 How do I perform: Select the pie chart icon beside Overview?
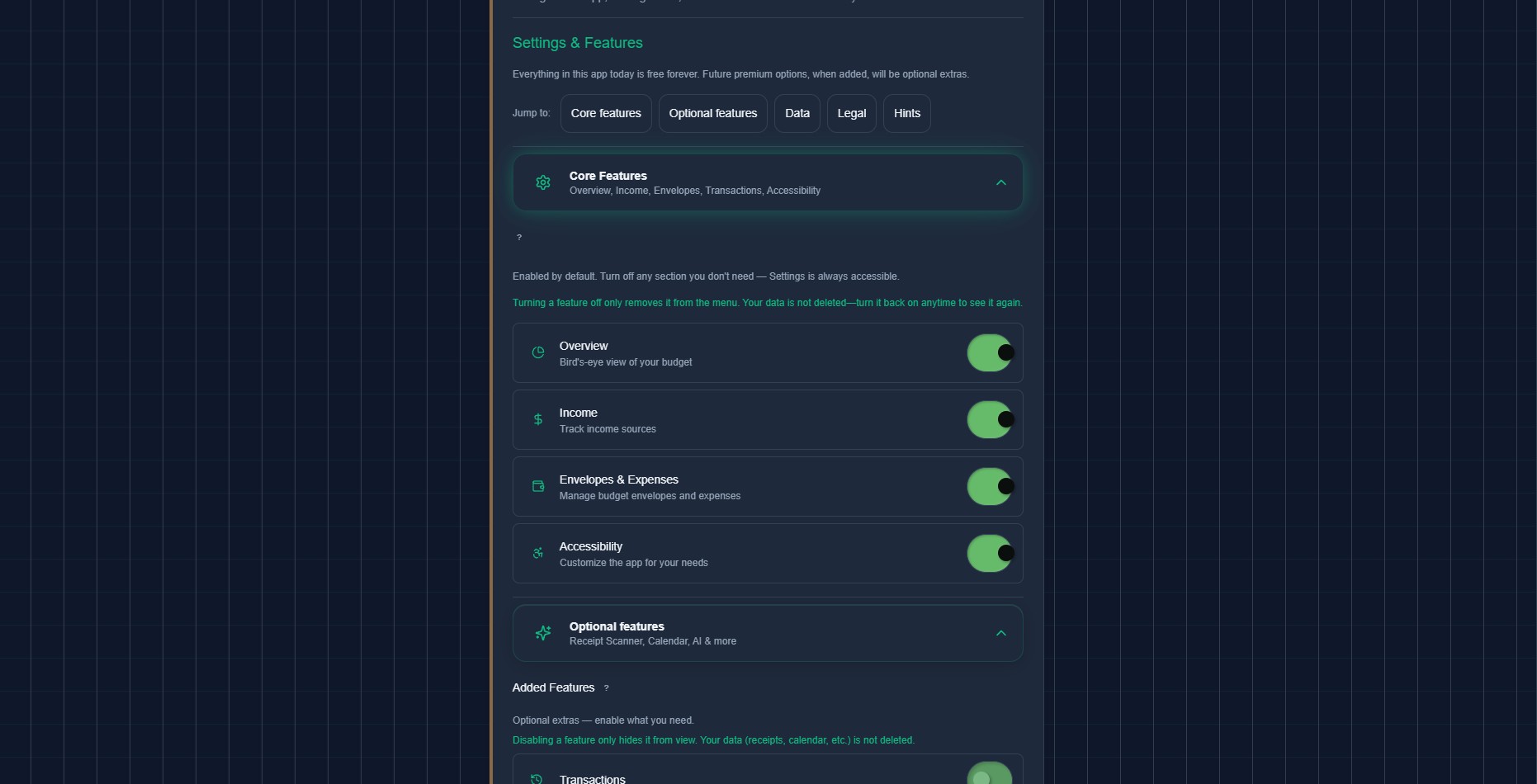click(x=537, y=352)
